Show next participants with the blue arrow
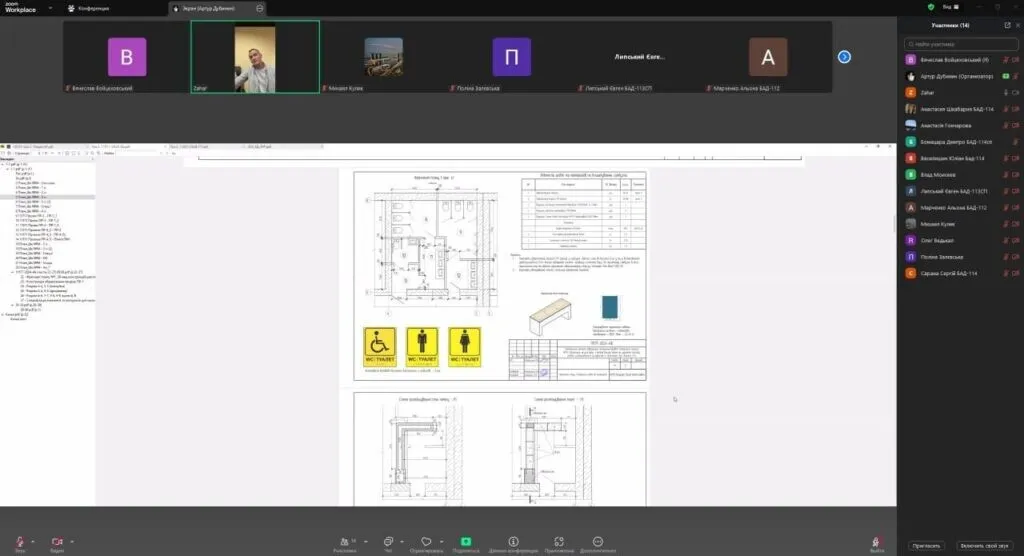Screen dimensions: 1024x556 [844, 57]
